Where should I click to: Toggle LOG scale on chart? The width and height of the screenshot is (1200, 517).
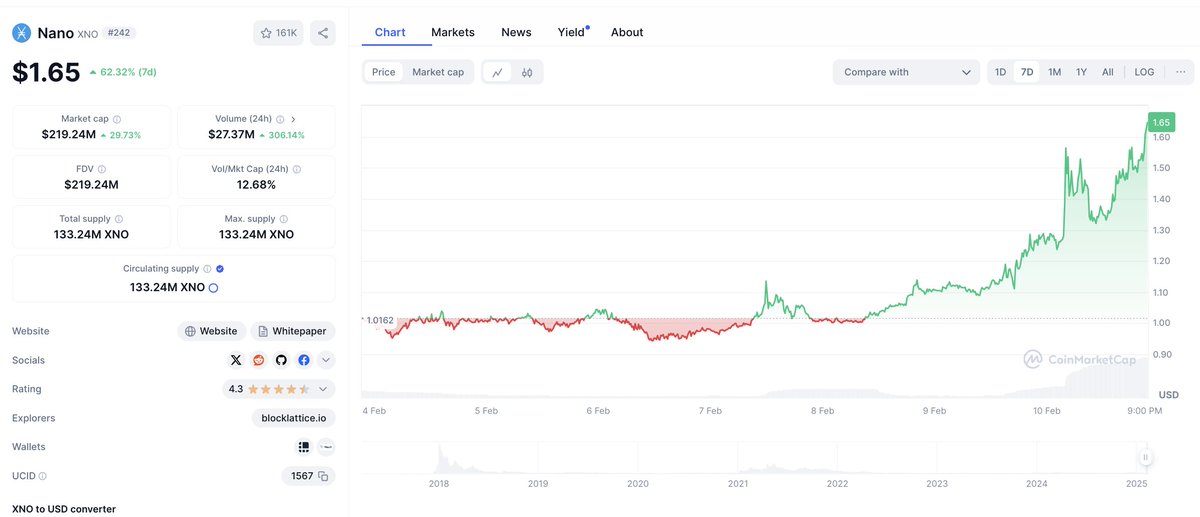tap(1144, 72)
